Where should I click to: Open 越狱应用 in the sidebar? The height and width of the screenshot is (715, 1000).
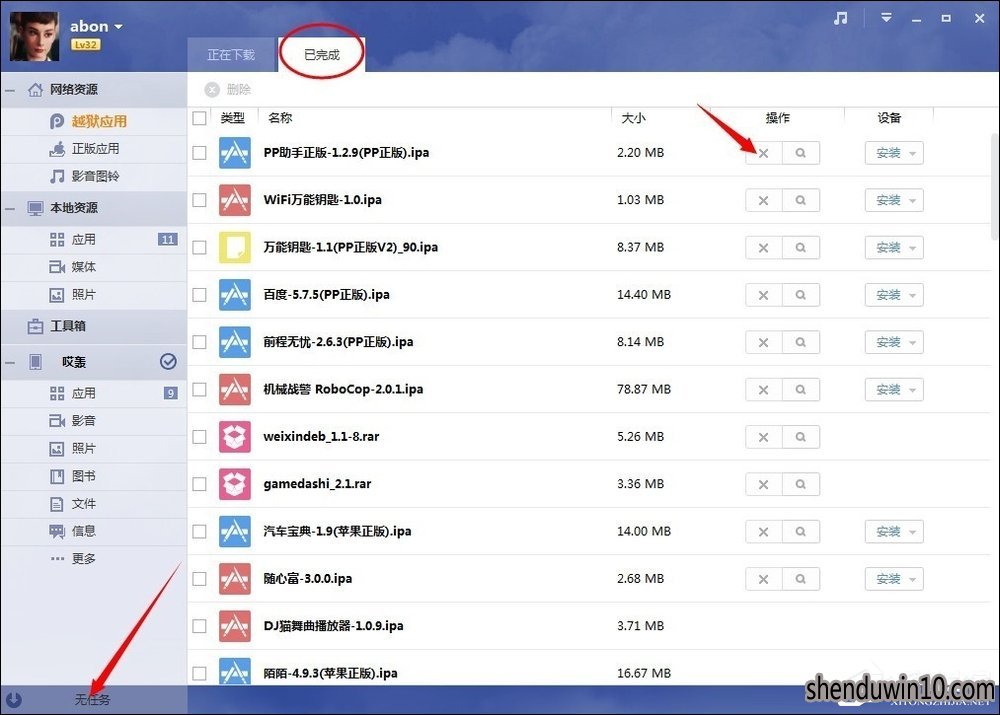[x=94, y=121]
